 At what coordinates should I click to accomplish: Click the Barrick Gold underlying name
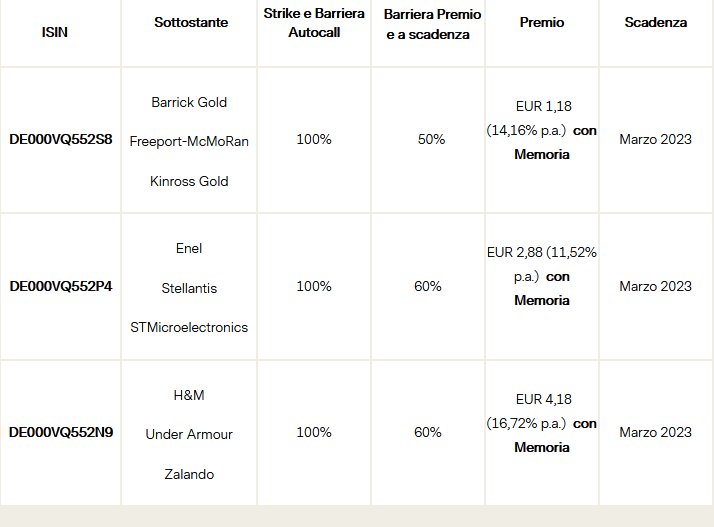tap(189, 102)
